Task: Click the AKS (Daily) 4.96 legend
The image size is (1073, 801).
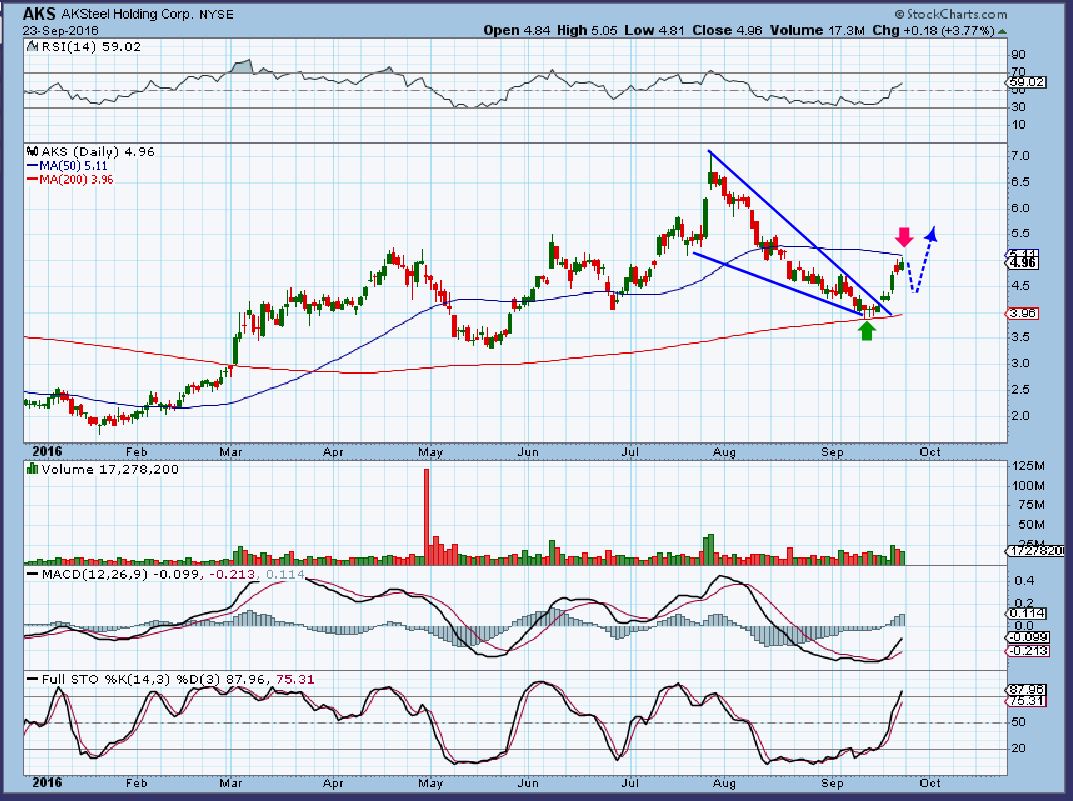Action: pos(98,152)
